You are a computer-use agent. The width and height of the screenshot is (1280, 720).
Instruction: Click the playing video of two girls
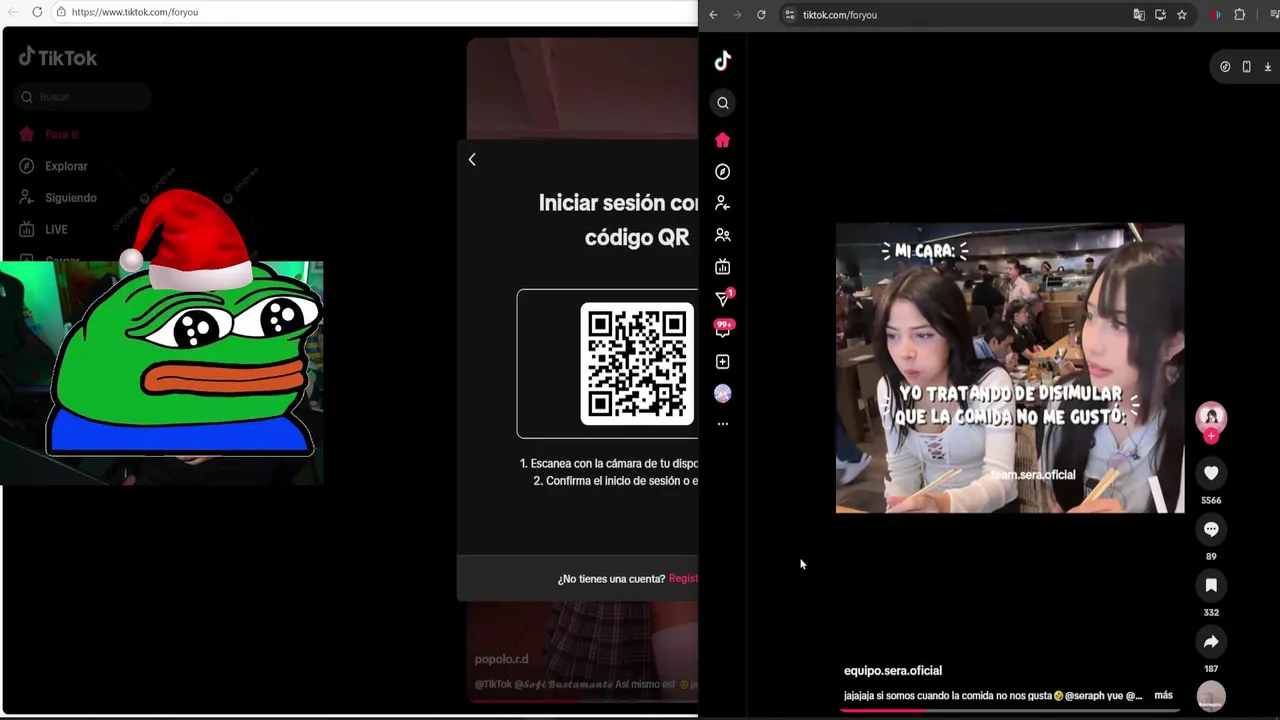click(1010, 368)
